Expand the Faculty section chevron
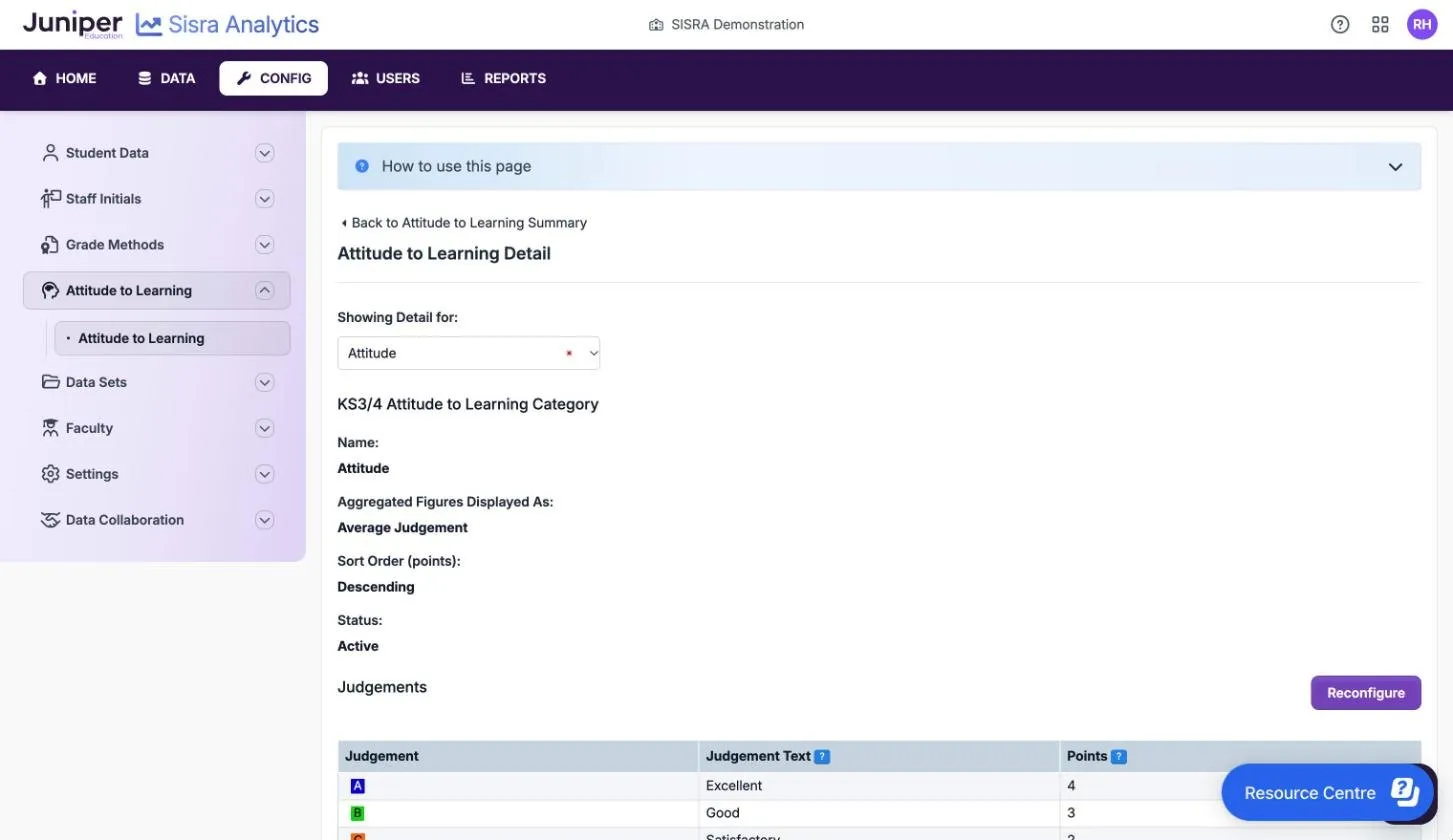Screen dimensions: 1453x840 point(264,428)
